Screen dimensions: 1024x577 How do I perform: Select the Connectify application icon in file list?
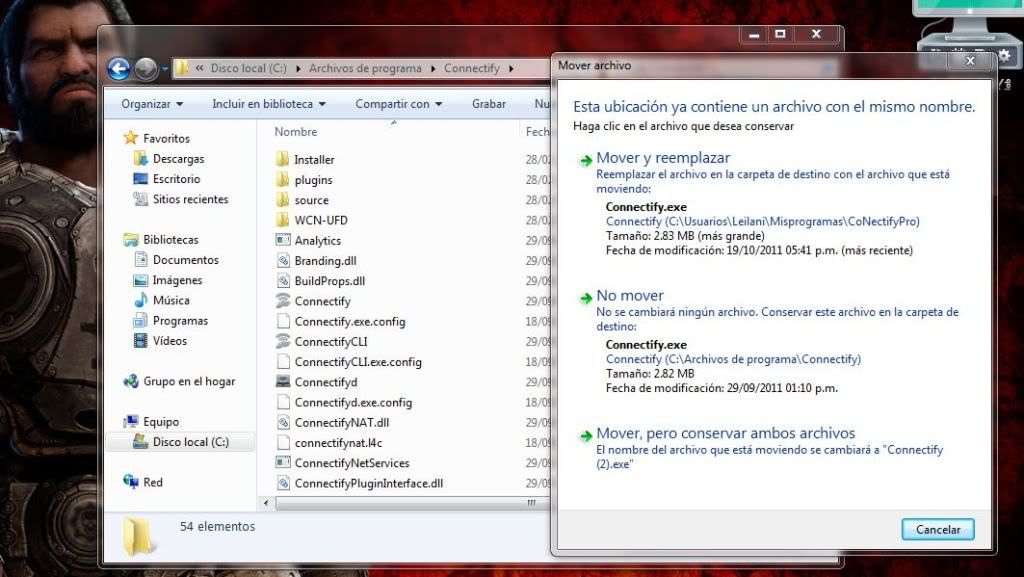point(283,301)
